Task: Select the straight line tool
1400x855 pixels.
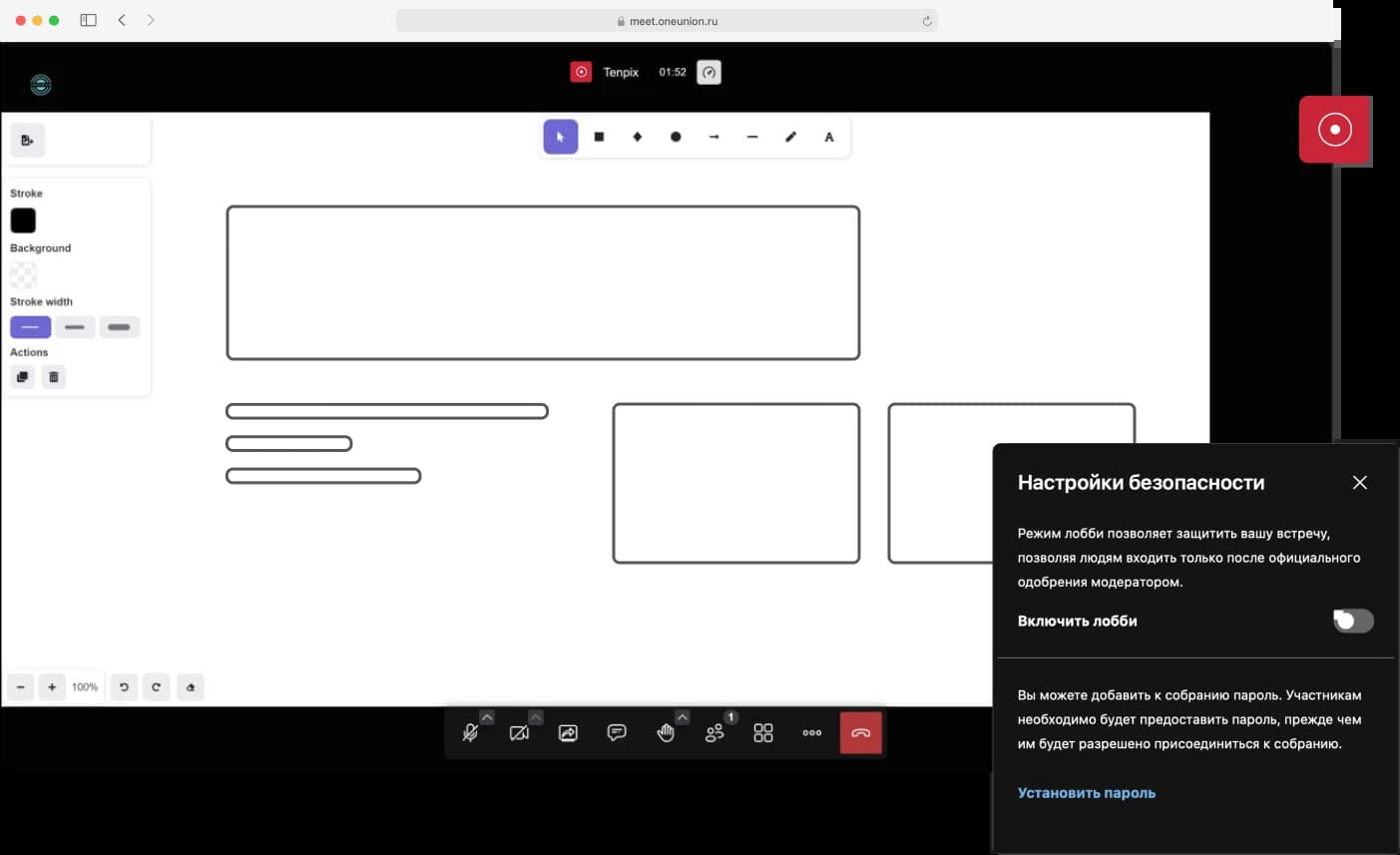Action: coord(752,137)
